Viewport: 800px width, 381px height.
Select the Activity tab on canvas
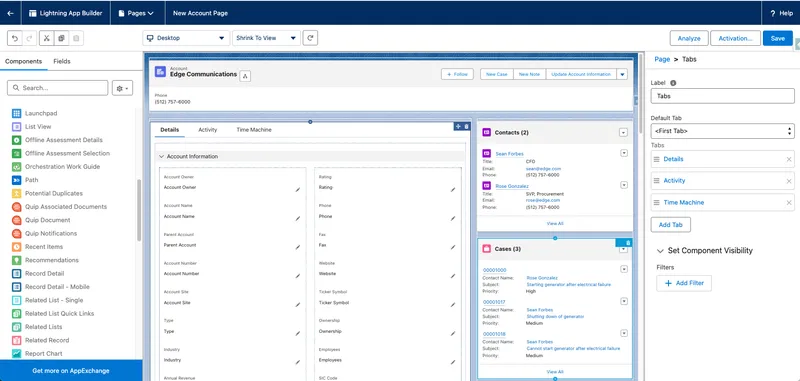pos(208,130)
